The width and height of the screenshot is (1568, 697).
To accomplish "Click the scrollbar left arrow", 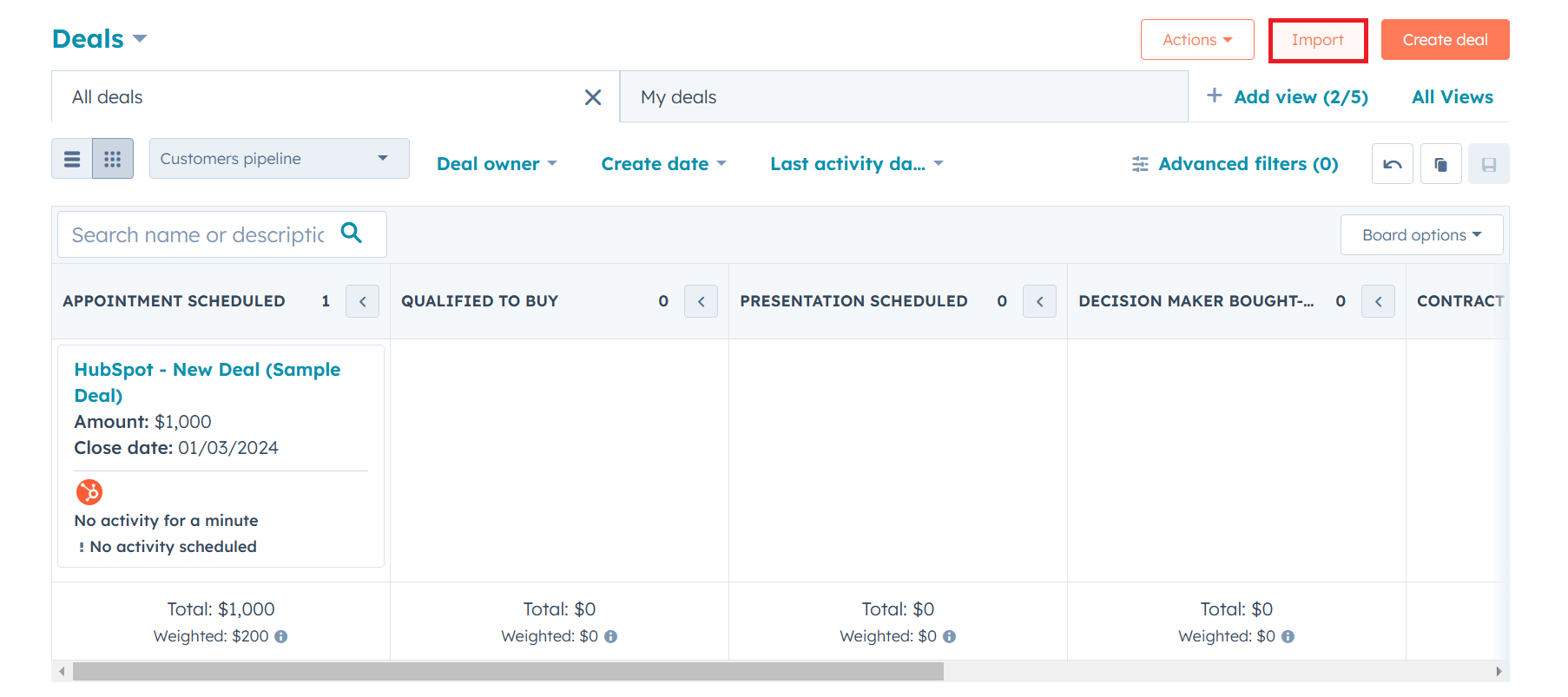I will 61,671.
